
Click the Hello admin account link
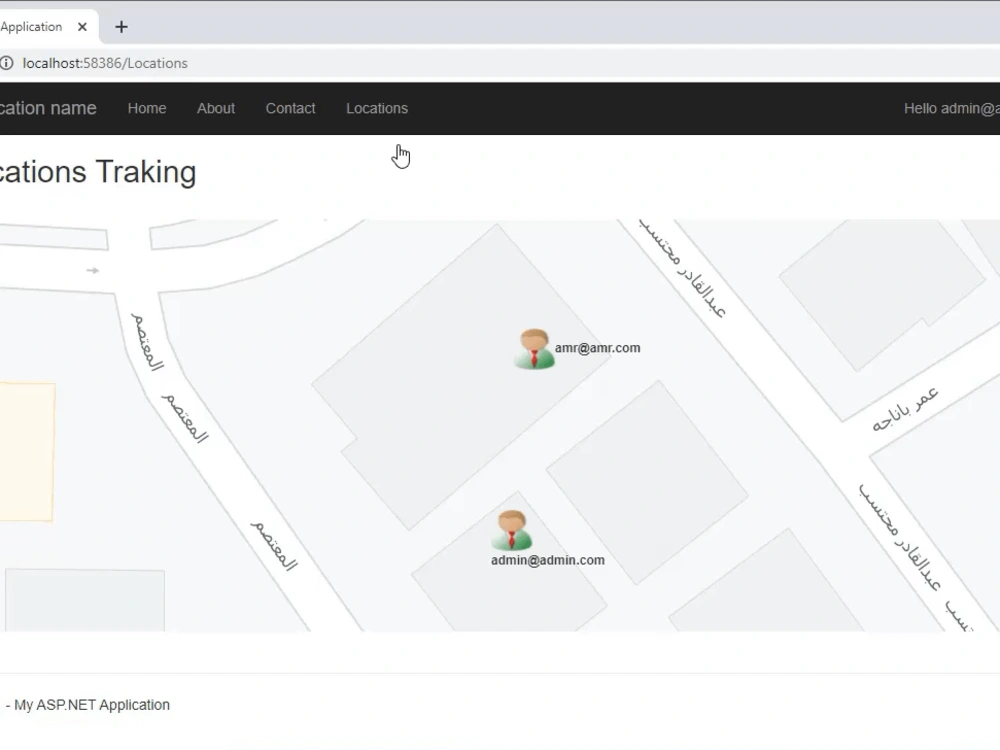952,108
